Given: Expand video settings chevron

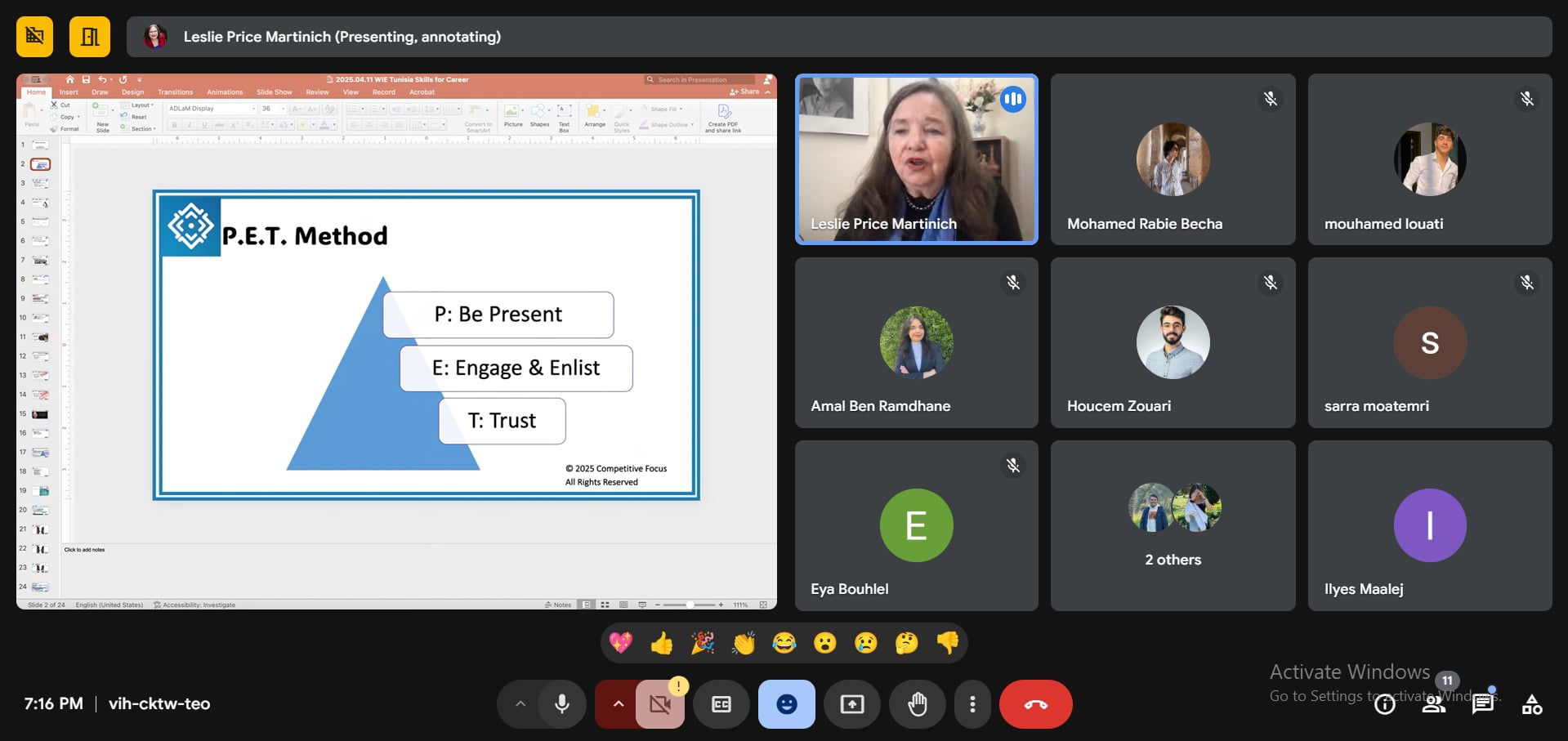Looking at the screenshot, I should click(619, 704).
